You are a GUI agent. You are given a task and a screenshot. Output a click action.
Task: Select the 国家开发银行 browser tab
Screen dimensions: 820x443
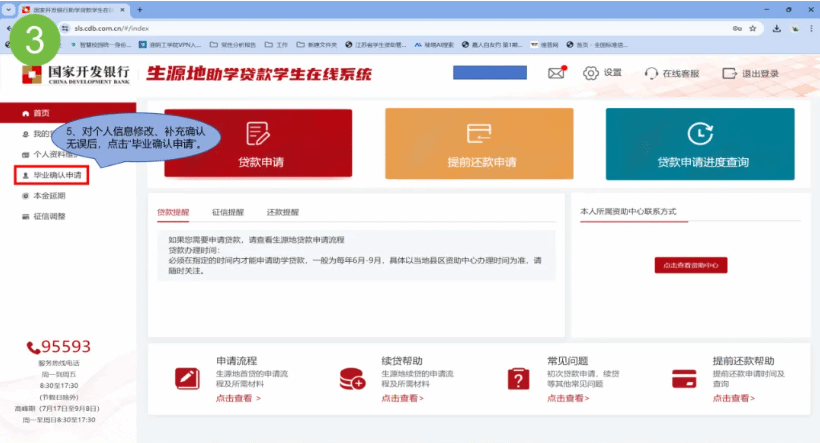73,10
